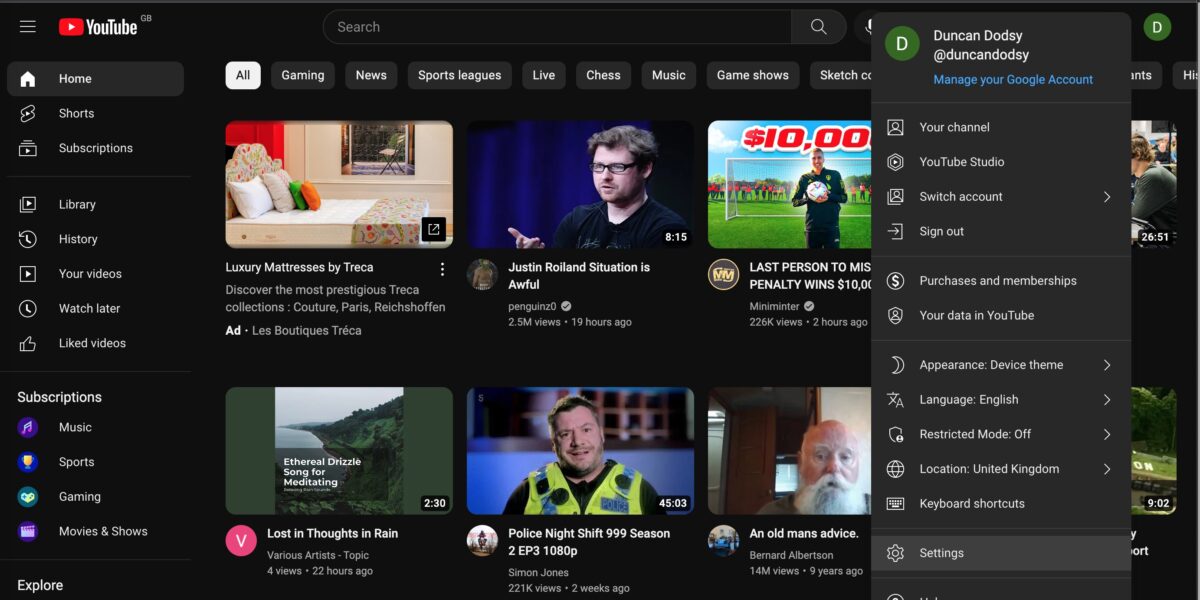Open An old mans advice thumbnail
The image size is (1200, 600).
[790, 451]
